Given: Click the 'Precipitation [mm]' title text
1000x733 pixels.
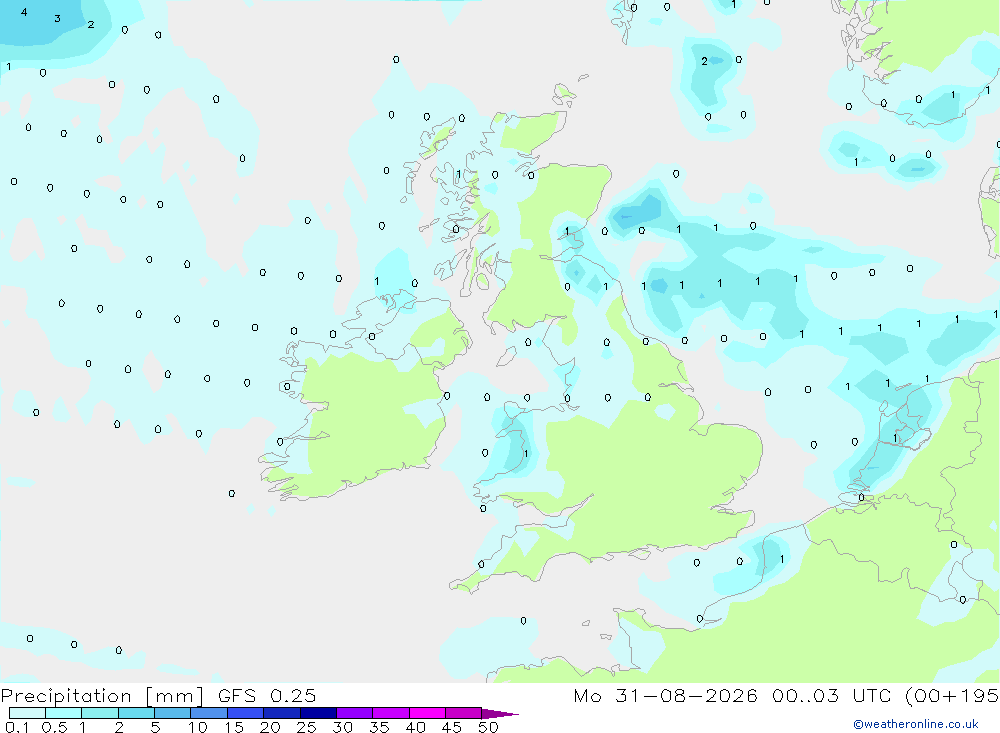Looking at the screenshot, I should tap(102, 696).
